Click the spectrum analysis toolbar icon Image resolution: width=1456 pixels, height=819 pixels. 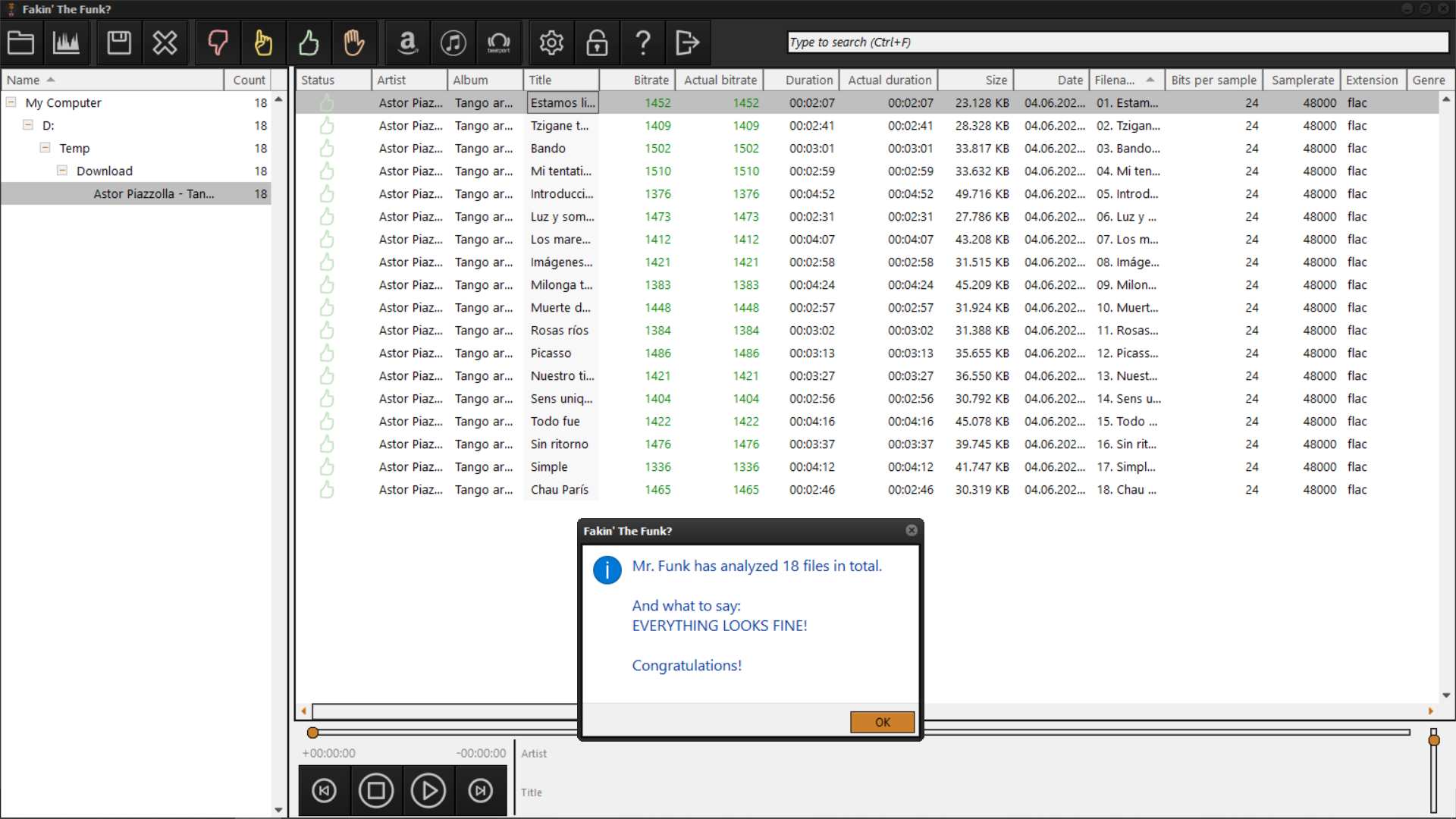(66, 42)
